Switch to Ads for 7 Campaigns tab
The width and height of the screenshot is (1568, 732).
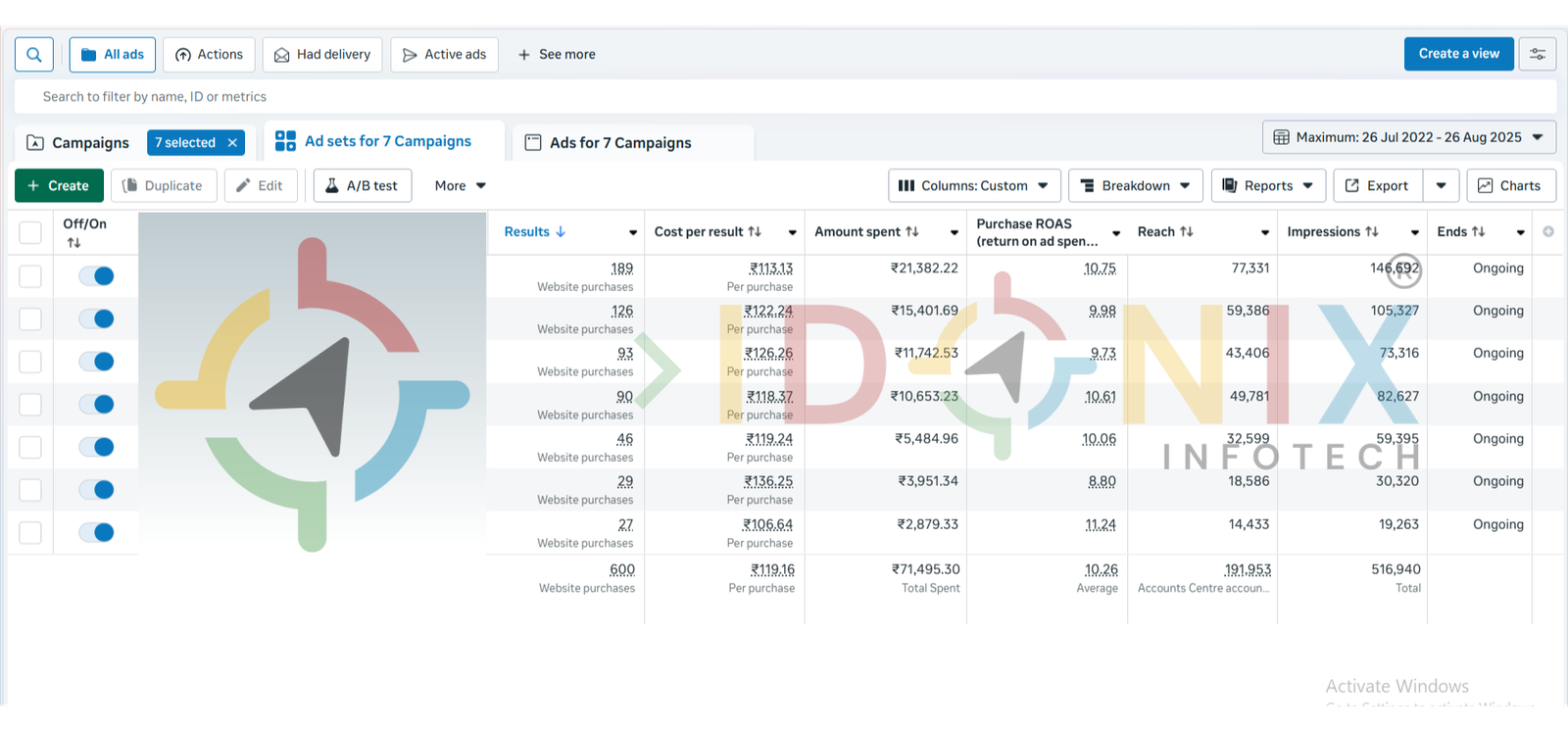(x=620, y=143)
